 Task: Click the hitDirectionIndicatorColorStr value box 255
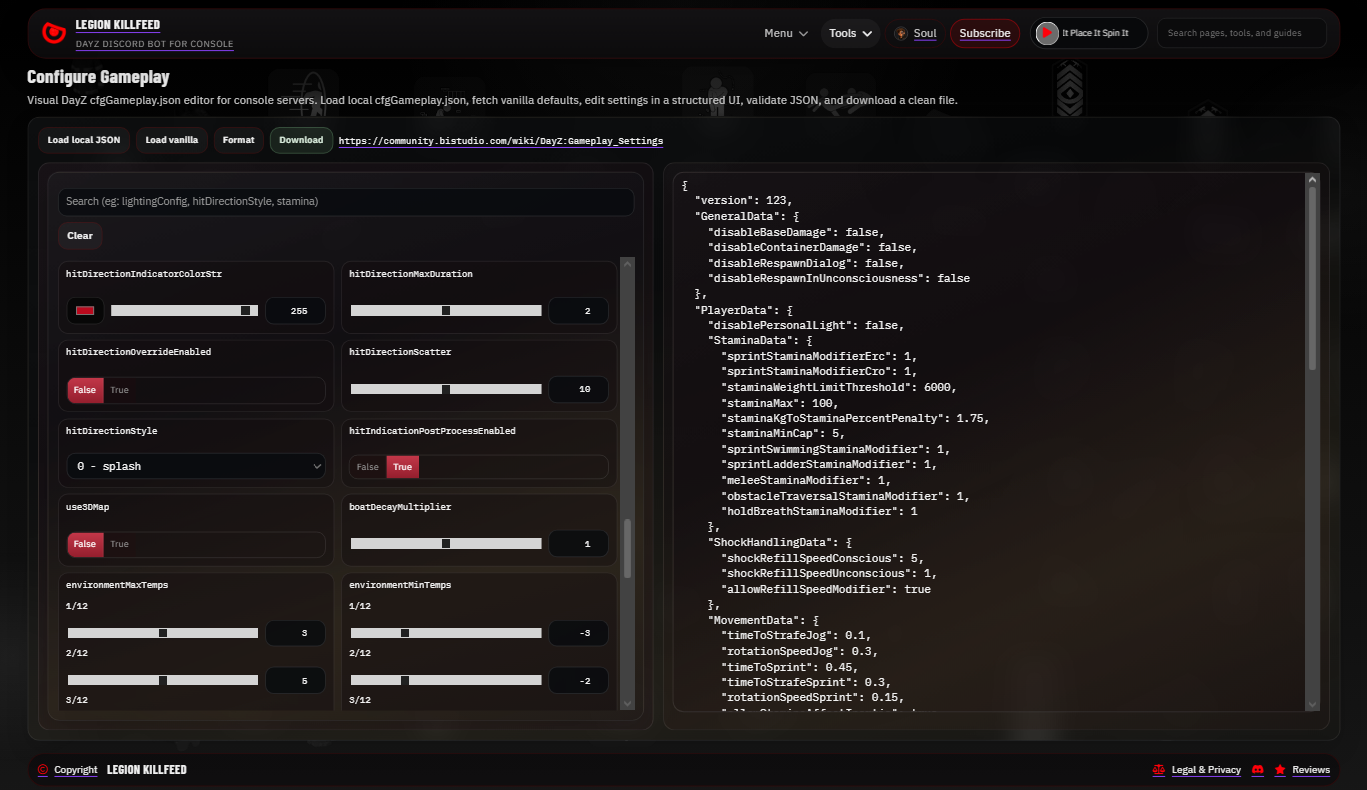pyautogui.click(x=295, y=311)
